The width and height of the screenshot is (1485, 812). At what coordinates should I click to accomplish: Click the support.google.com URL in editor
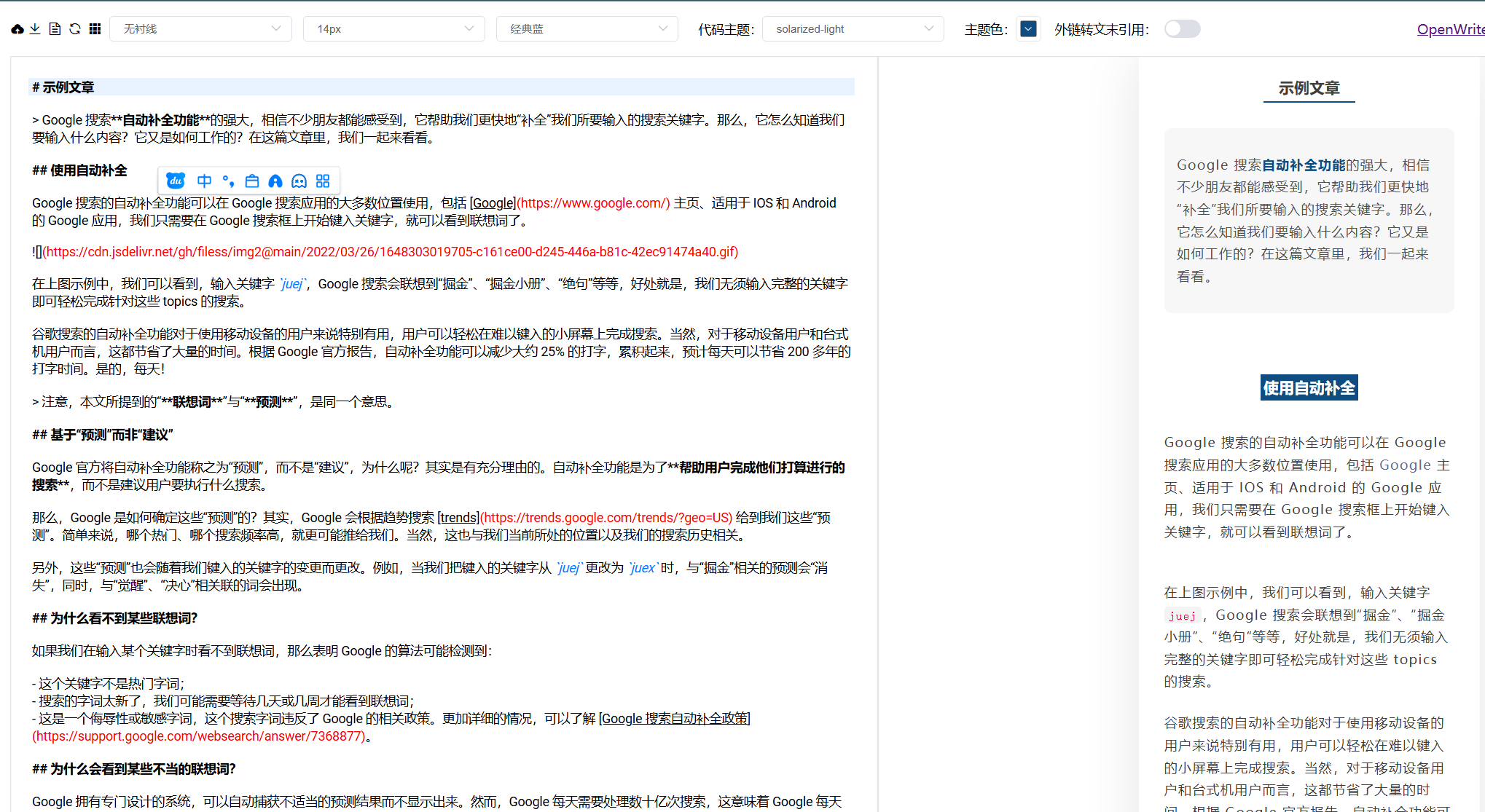(x=198, y=736)
